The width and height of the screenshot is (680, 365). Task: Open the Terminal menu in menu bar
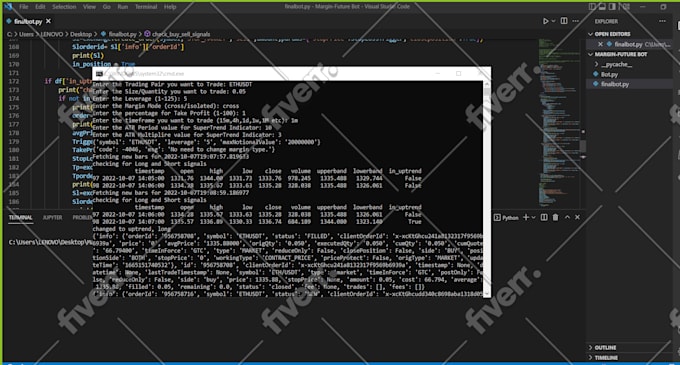coord(146,7)
